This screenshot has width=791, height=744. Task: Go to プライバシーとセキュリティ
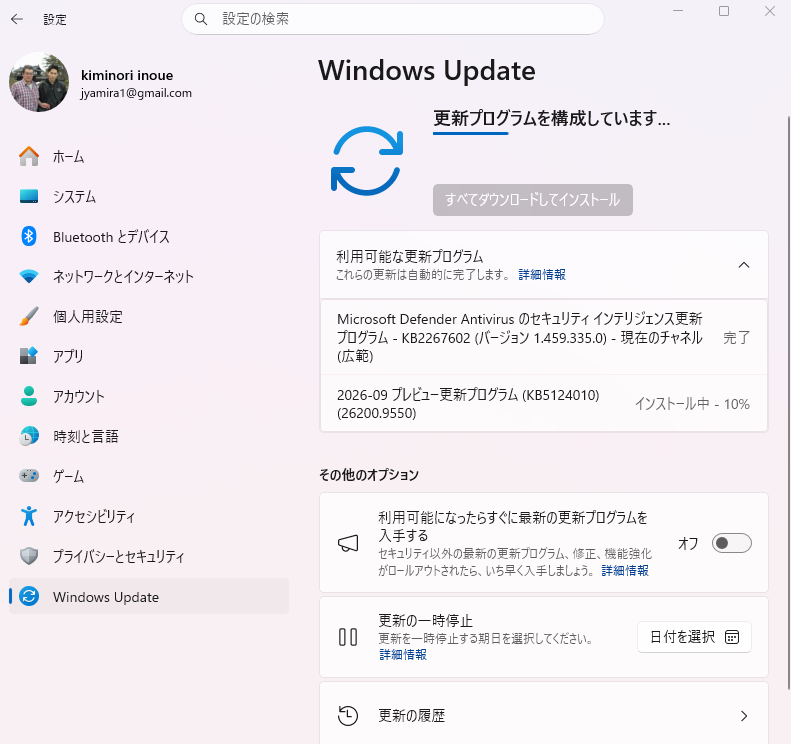point(149,556)
